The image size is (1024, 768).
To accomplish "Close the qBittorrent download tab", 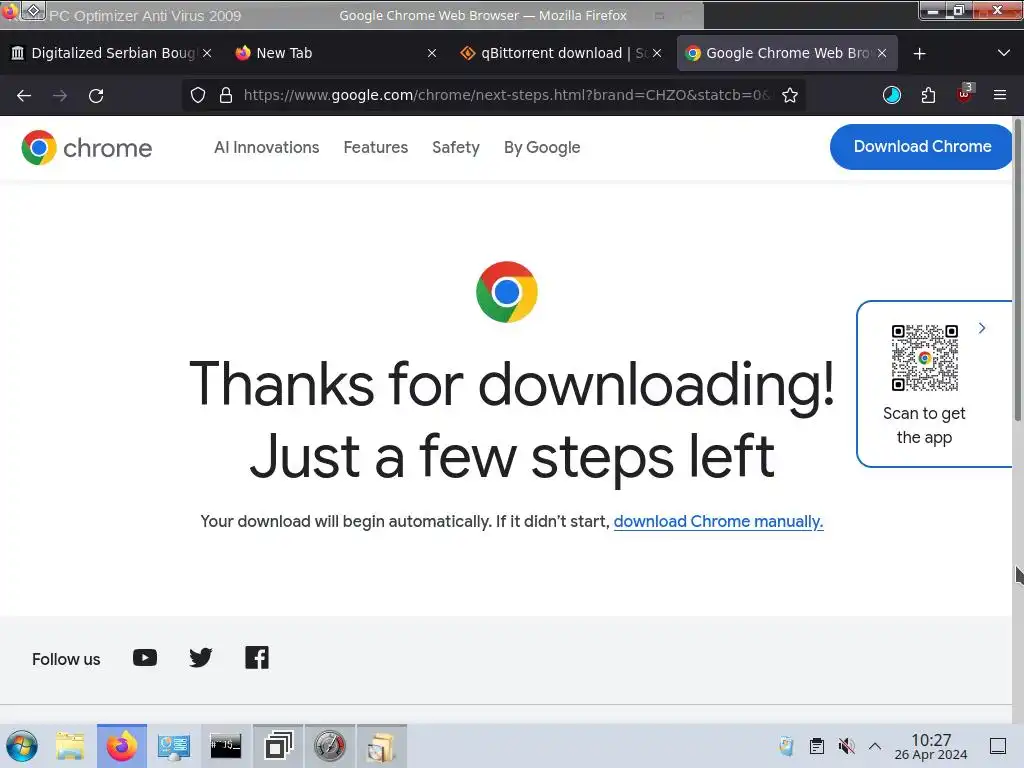I will 657,53.
